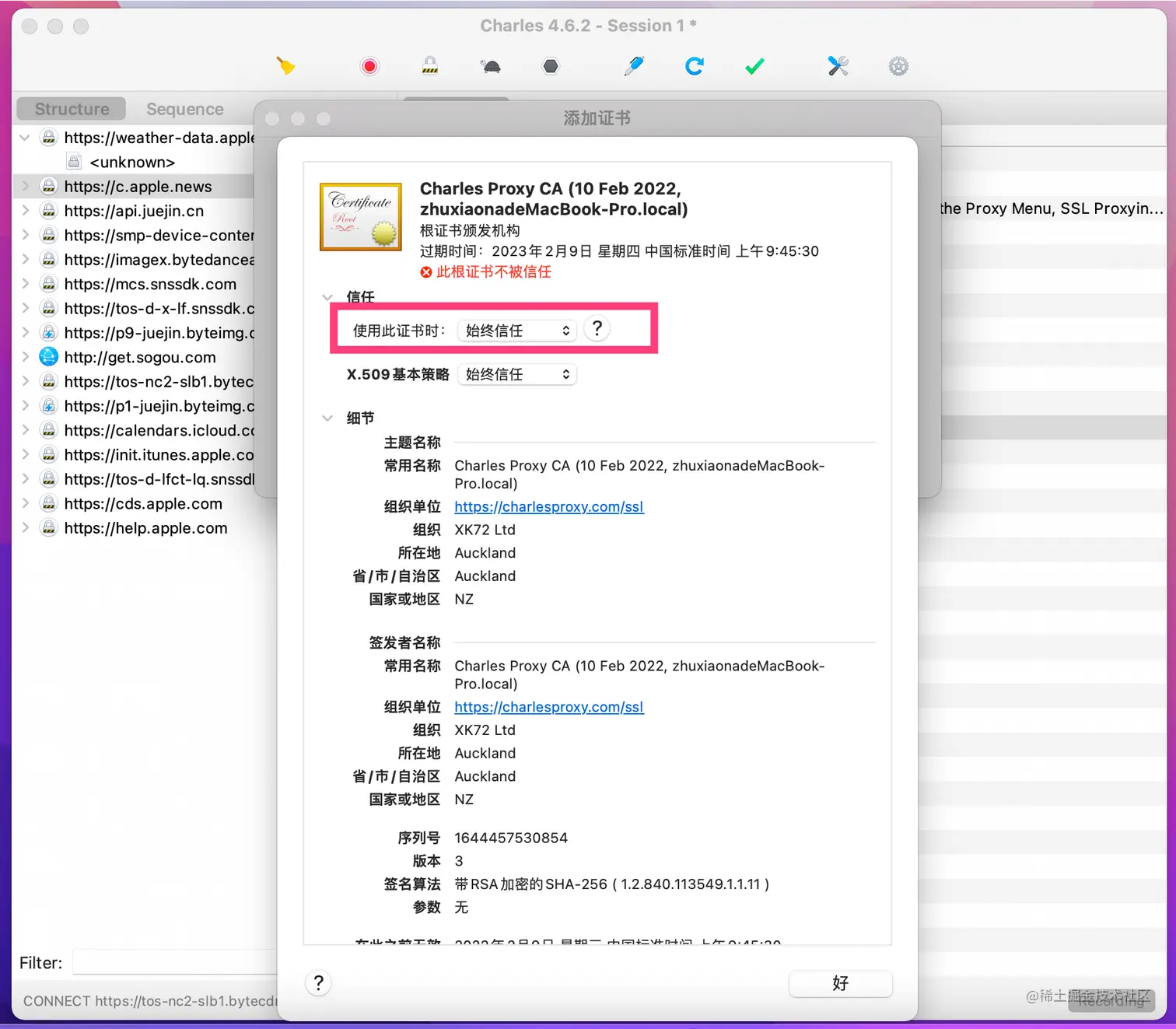Click the 好 OK button
This screenshot has height=1029, width=1176.
tap(841, 983)
